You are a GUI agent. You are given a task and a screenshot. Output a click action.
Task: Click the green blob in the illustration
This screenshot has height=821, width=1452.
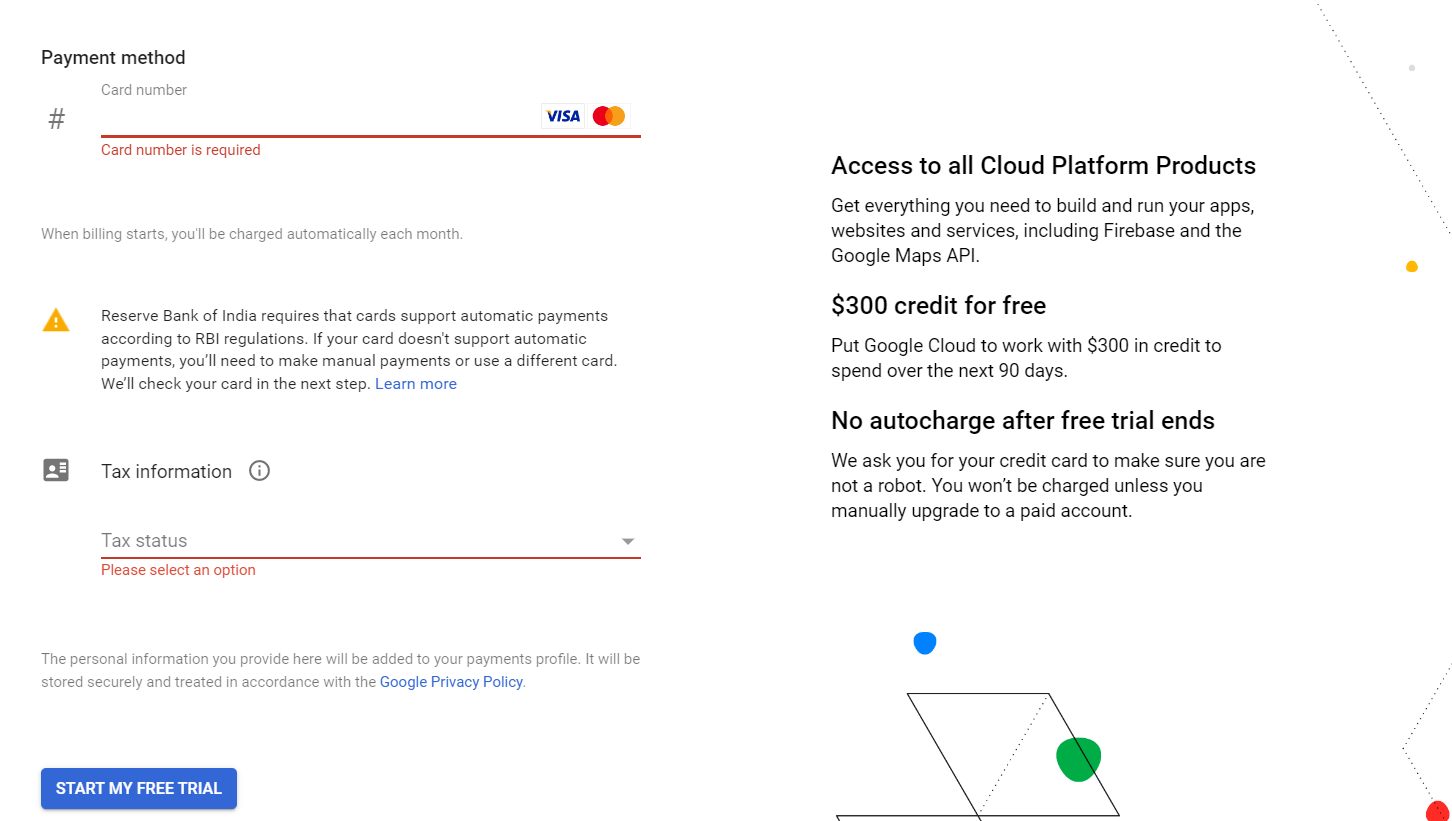coord(1078,759)
